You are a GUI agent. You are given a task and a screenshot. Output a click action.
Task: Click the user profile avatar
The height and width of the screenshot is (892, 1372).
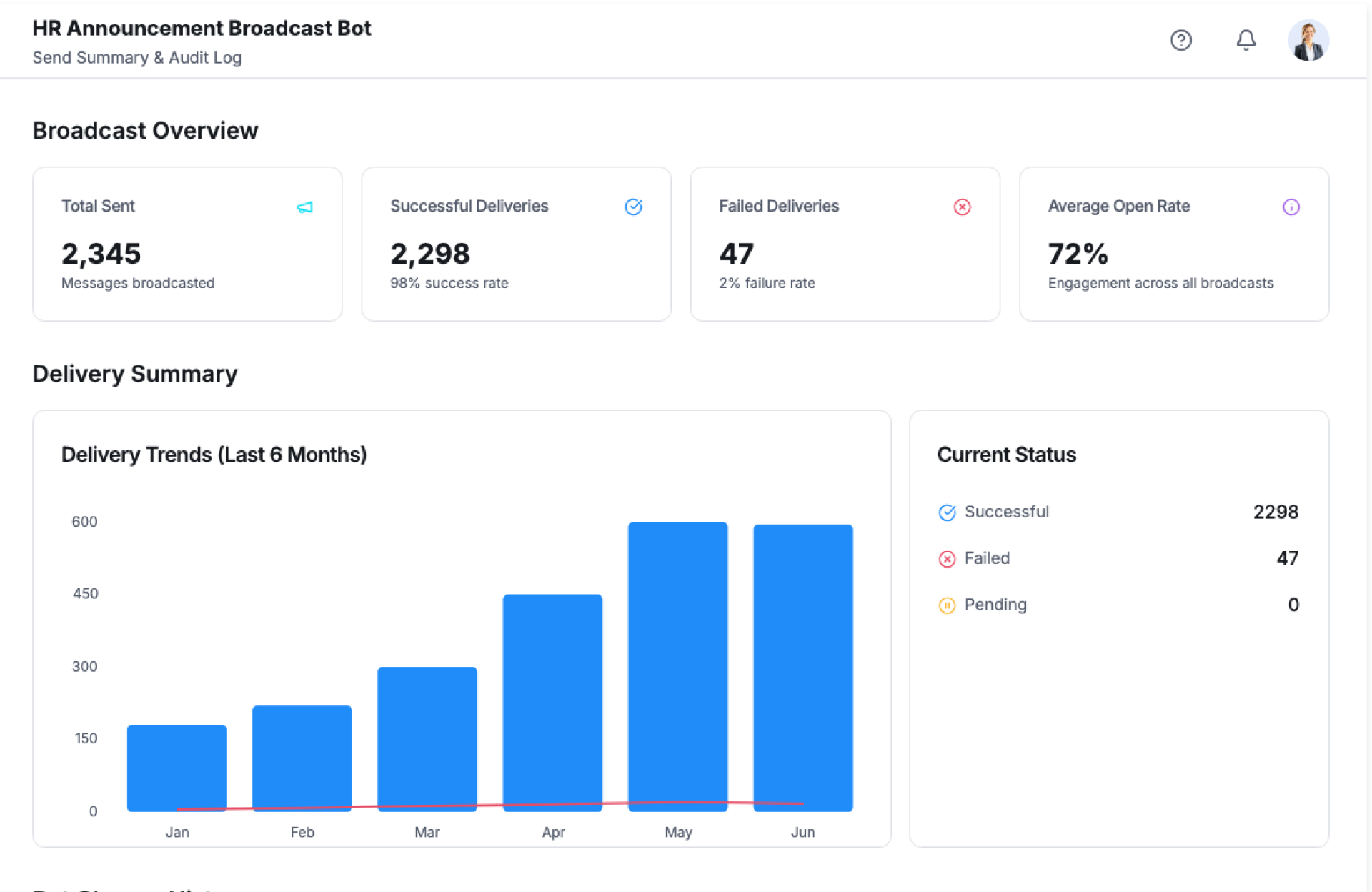(1308, 40)
